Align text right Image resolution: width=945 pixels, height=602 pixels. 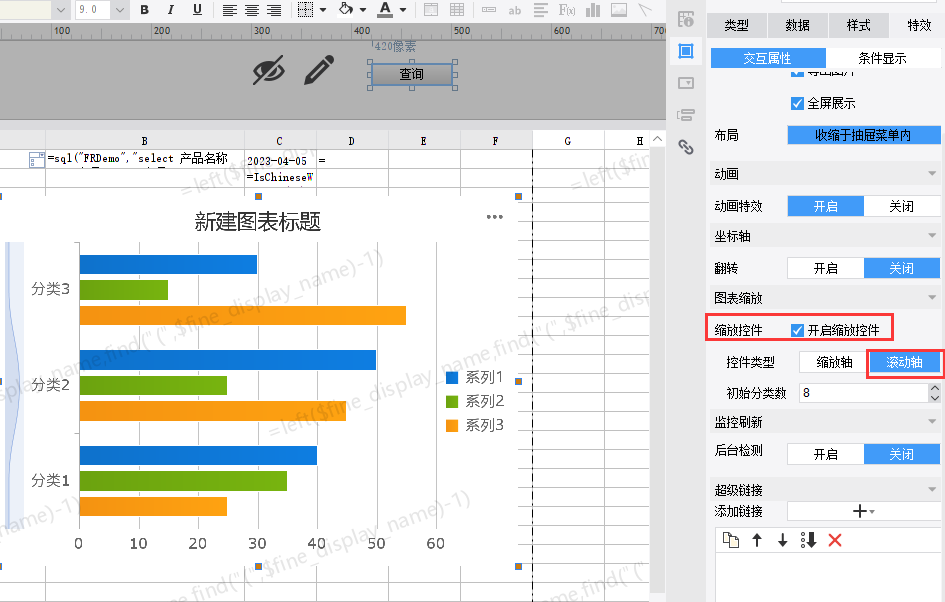[x=274, y=10]
